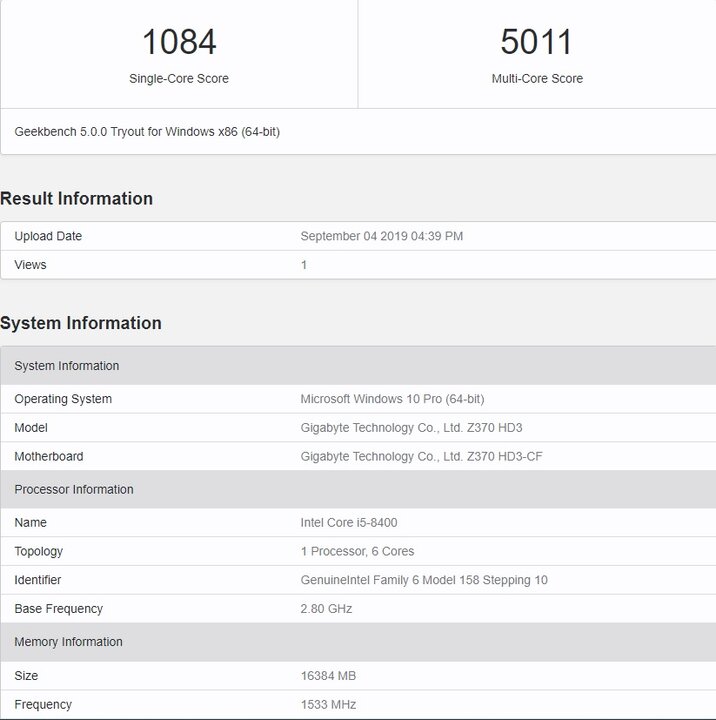Click the Motherboard row label

49,456
